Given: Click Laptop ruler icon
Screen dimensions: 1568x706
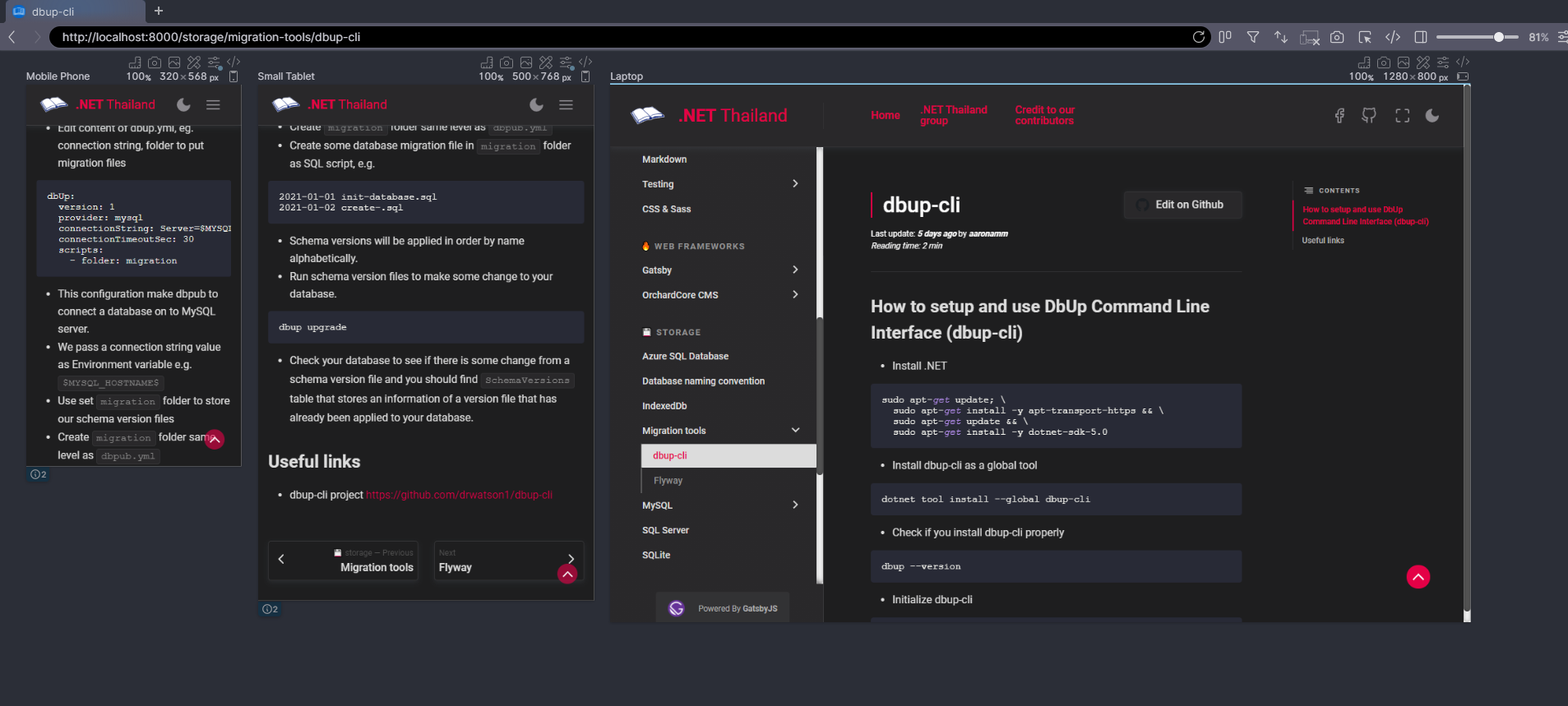Looking at the screenshot, I should coord(1364,62).
